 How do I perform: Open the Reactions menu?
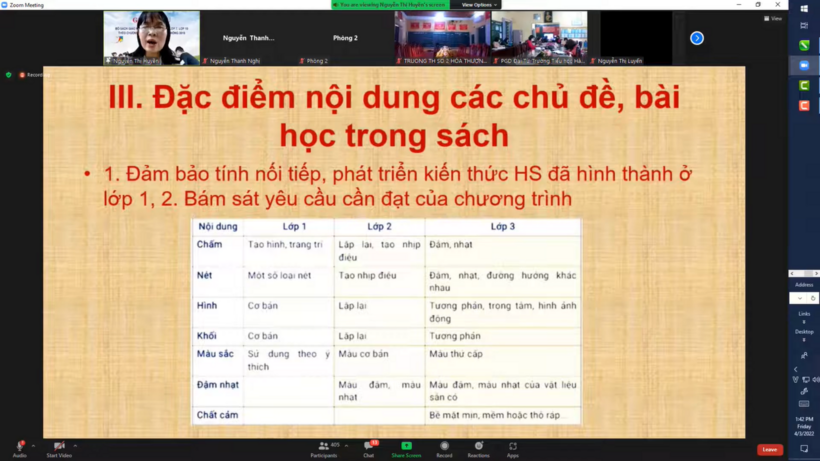(478, 446)
